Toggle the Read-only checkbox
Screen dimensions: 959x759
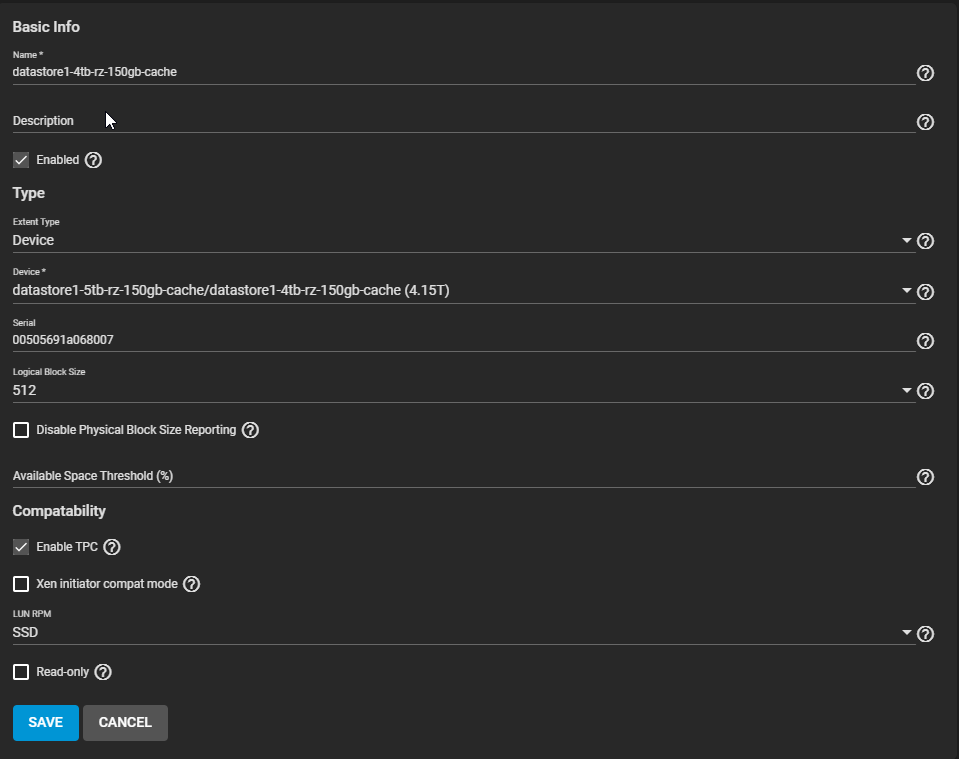21,672
